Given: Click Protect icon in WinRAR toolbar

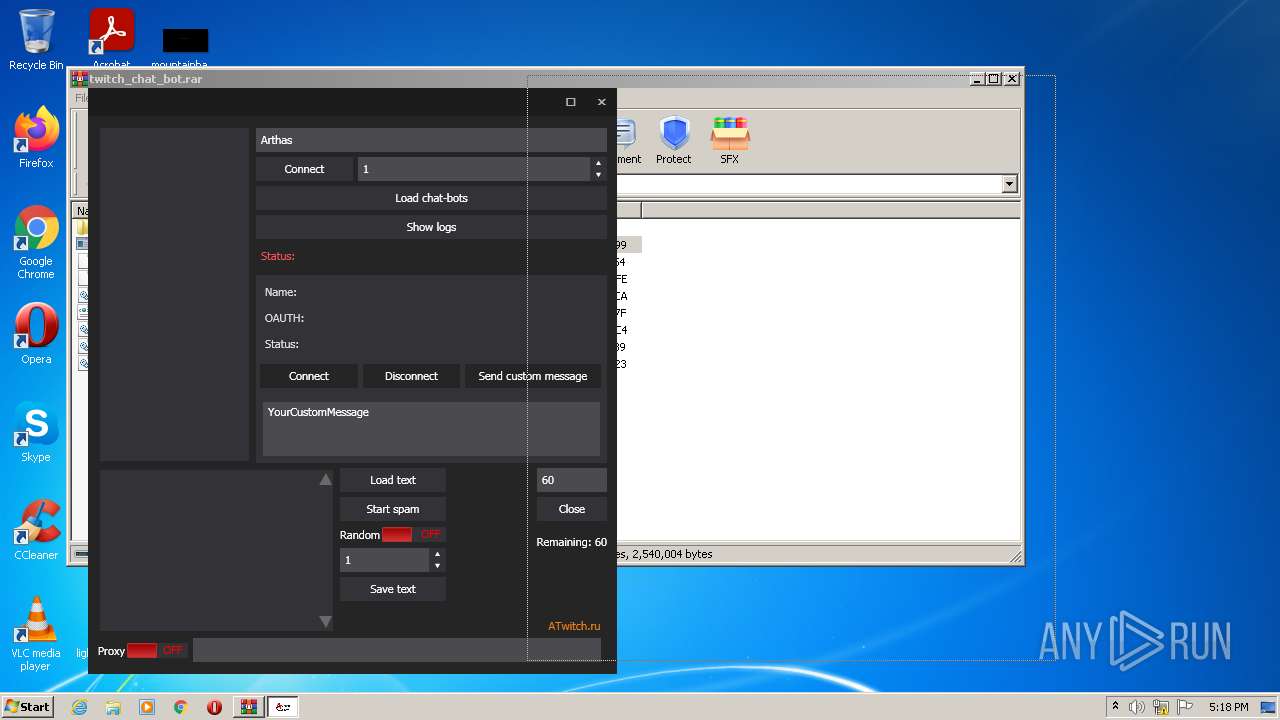Looking at the screenshot, I should point(674,140).
